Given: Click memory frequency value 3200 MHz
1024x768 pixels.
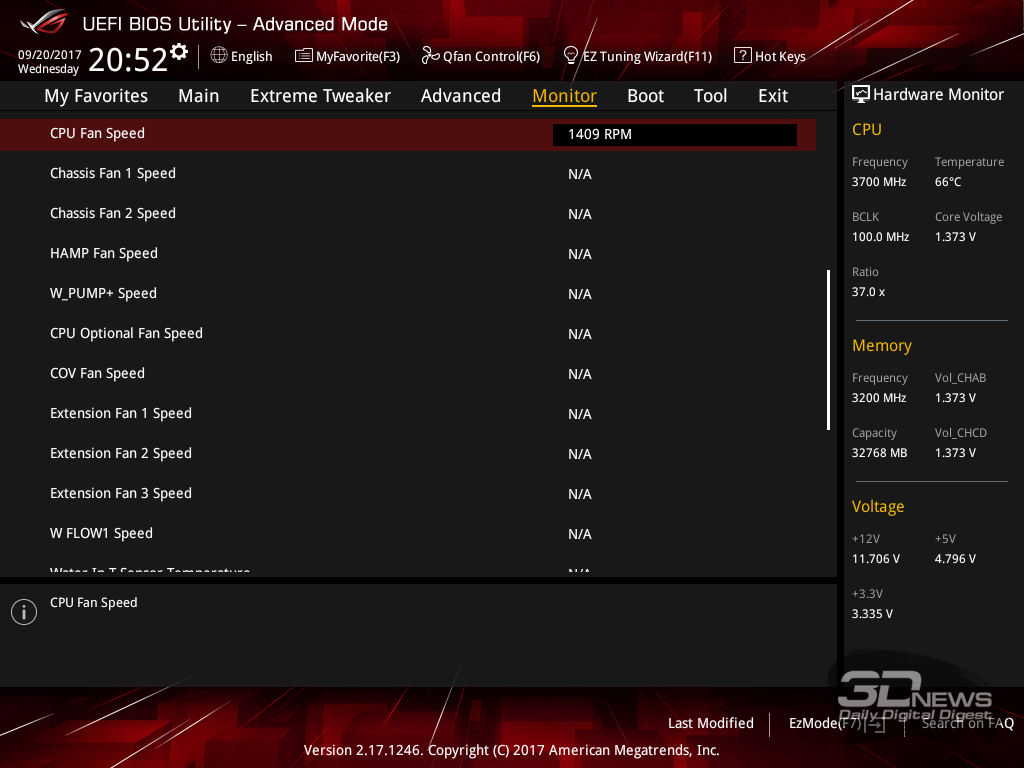Looking at the screenshot, I should [x=879, y=398].
